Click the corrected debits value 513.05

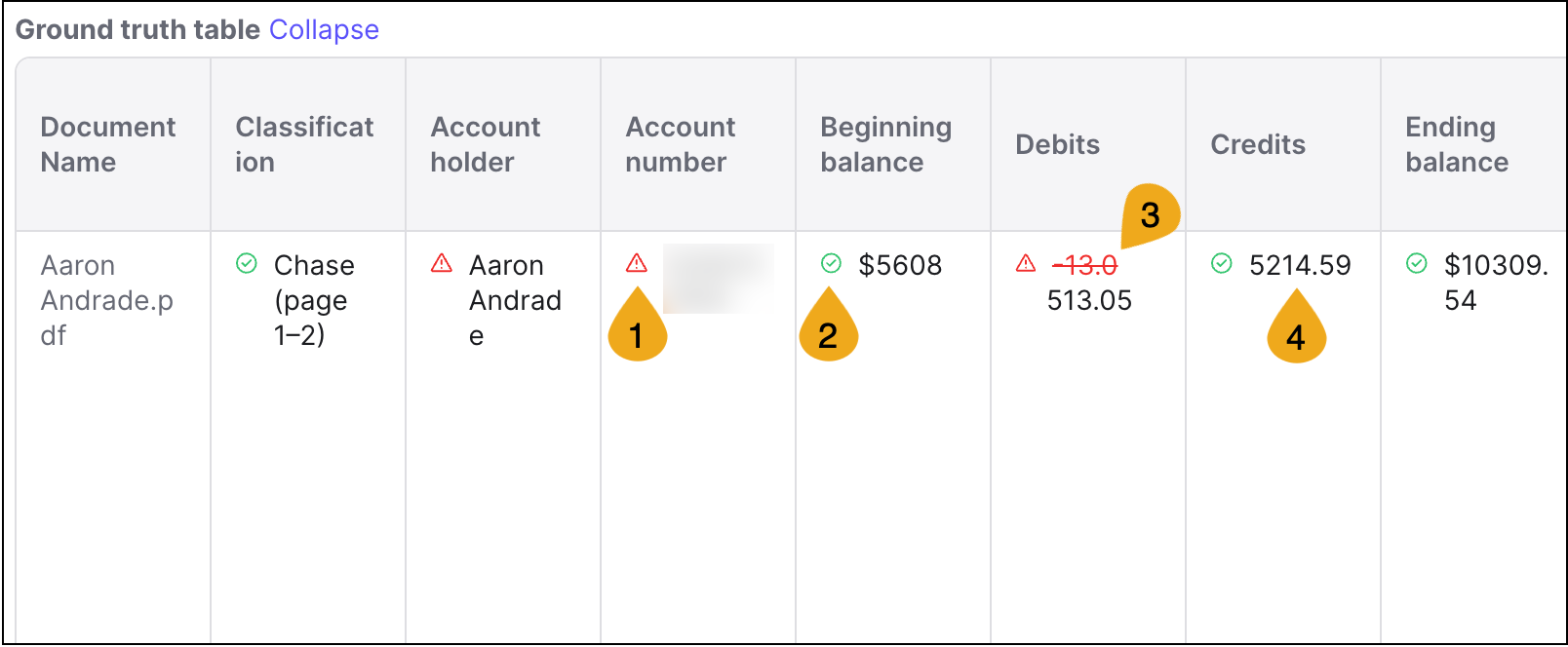tap(1089, 300)
